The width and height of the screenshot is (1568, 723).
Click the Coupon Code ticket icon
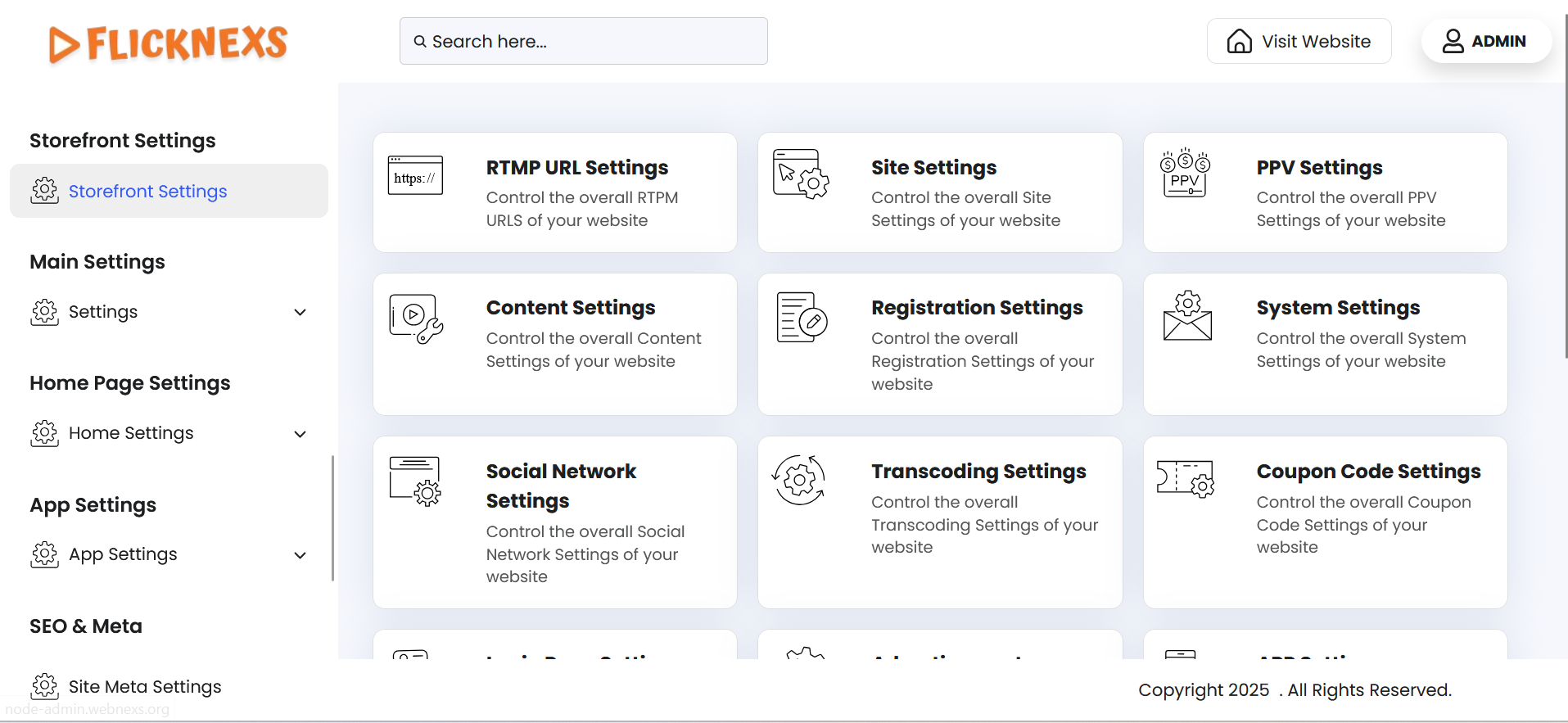pyautogui.click(x=1185, y=478)
